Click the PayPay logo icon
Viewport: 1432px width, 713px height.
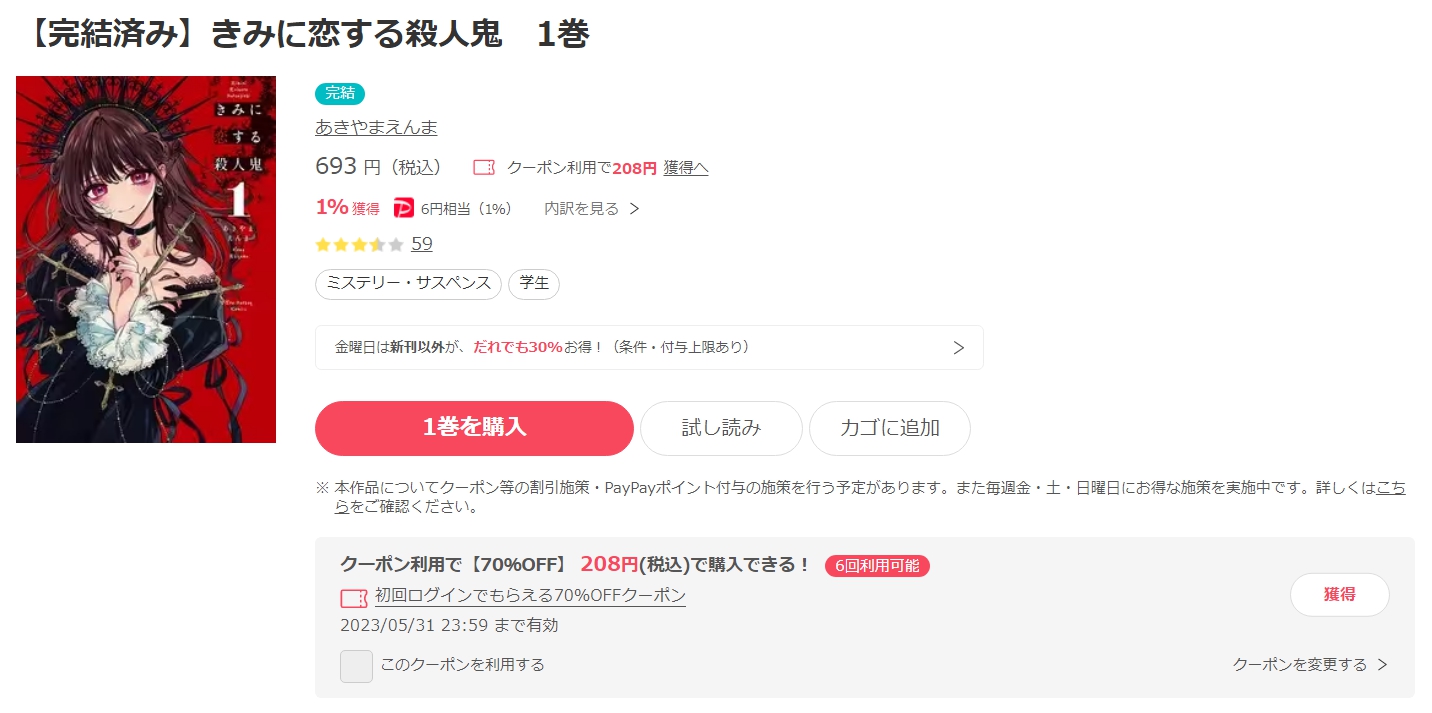pos(404,208)
